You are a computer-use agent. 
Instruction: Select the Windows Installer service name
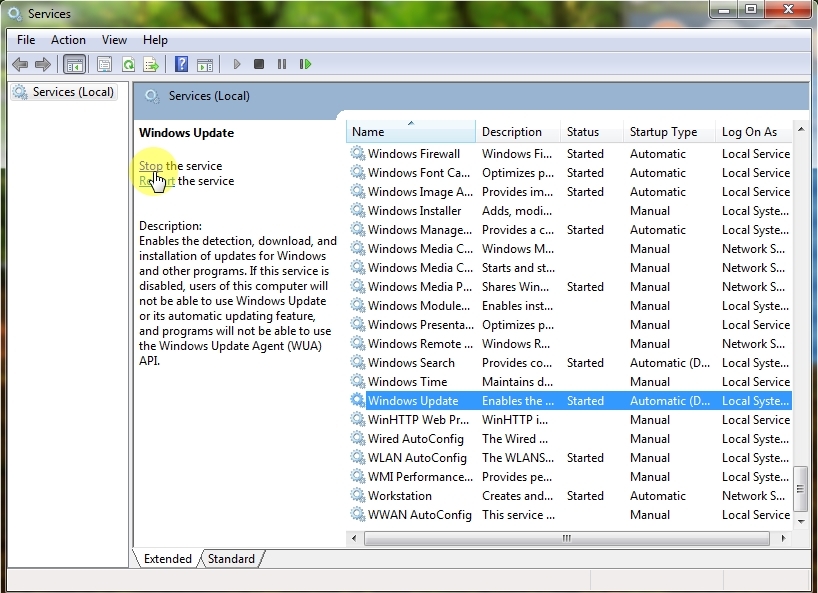pos(415,211)
